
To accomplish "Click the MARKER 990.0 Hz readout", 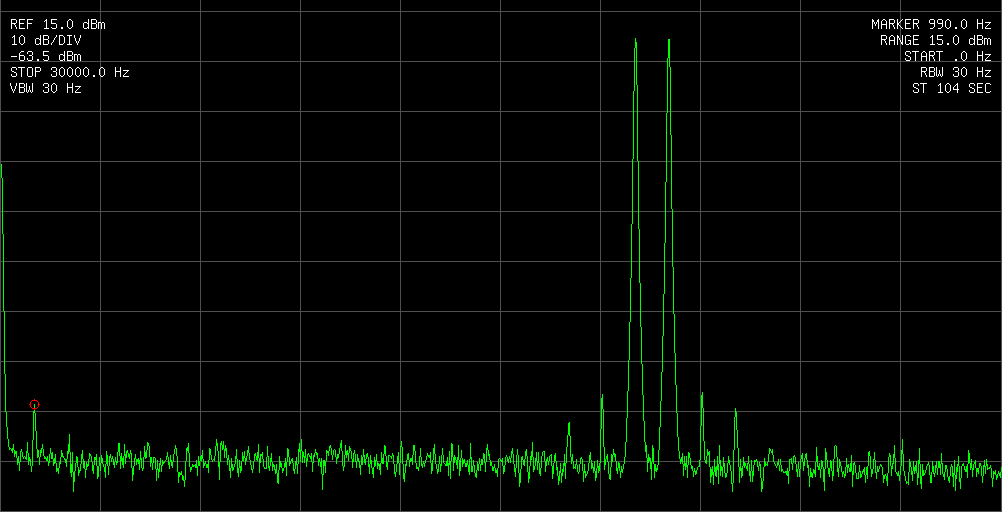I will point(932,25).
